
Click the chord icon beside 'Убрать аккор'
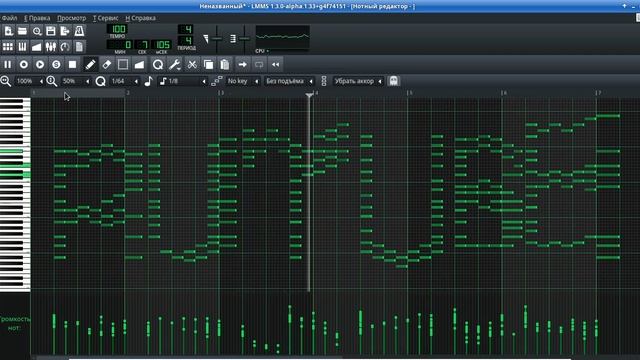[x=324, y=81]
